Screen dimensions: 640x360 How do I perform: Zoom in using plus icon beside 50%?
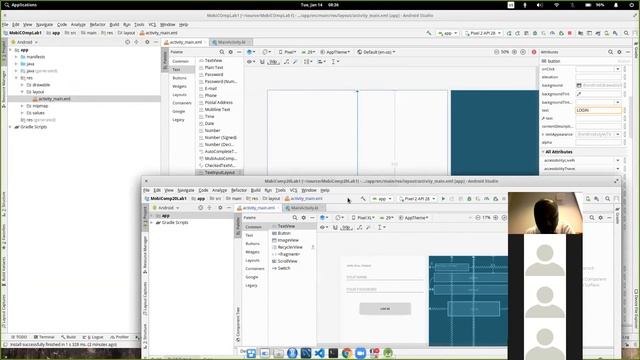pos(514,52)
